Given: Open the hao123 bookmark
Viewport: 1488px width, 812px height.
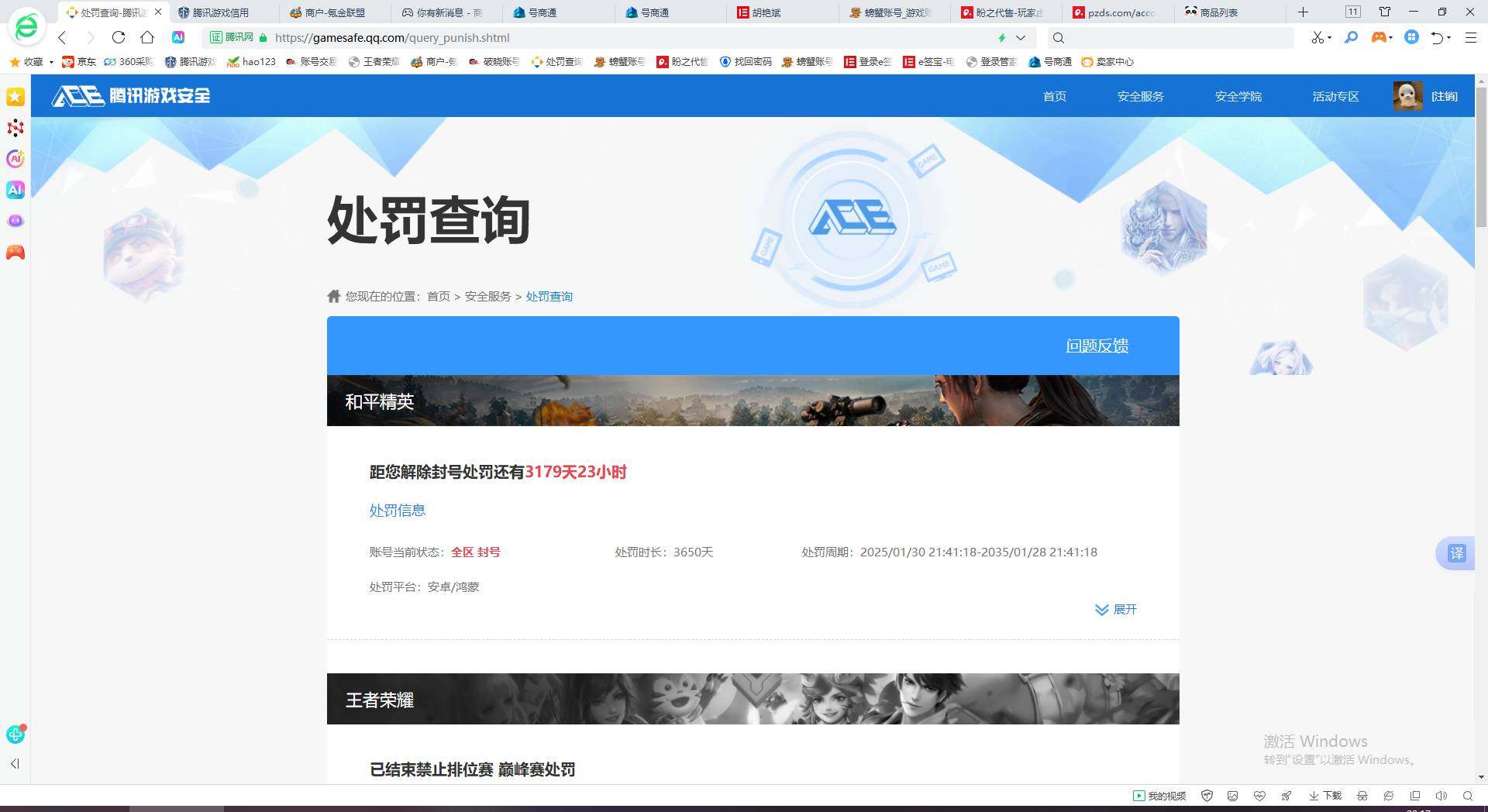Looking at the screenshot, I should tap(251, 61).
